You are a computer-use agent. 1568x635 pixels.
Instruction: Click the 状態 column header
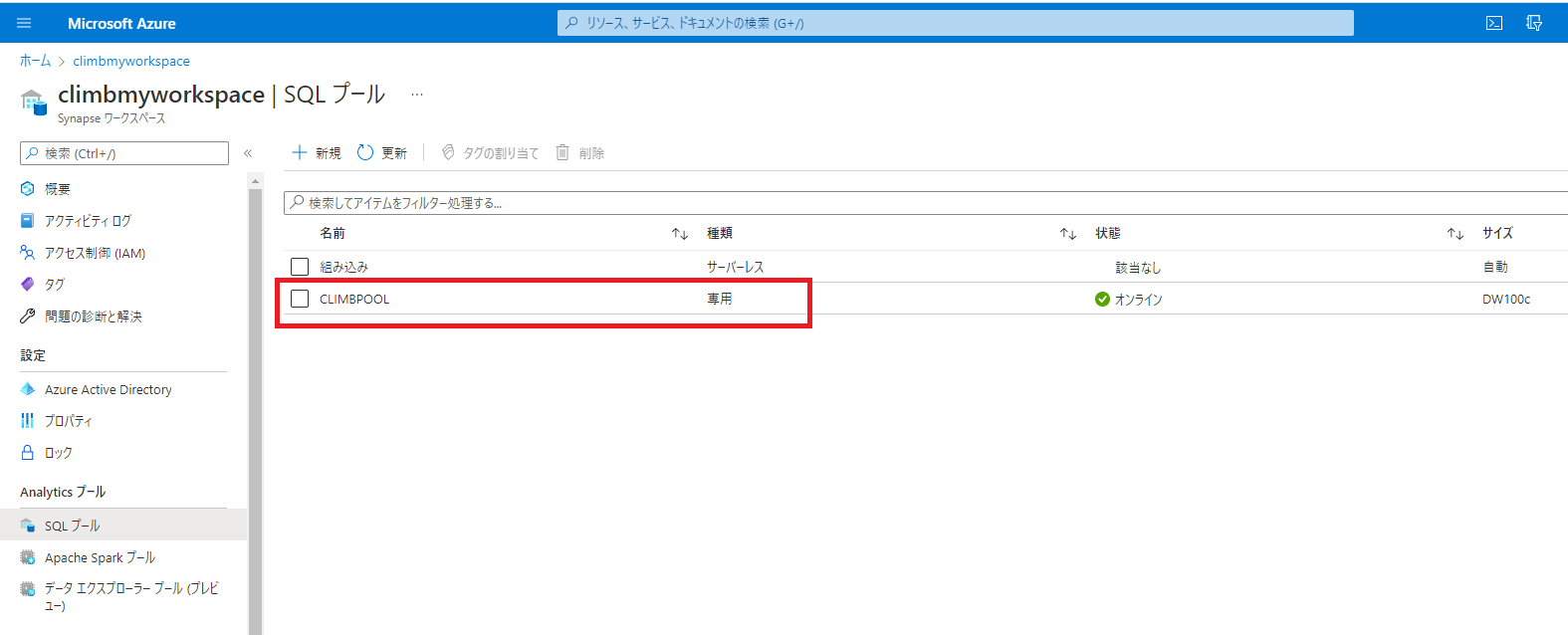point(1108,233)
